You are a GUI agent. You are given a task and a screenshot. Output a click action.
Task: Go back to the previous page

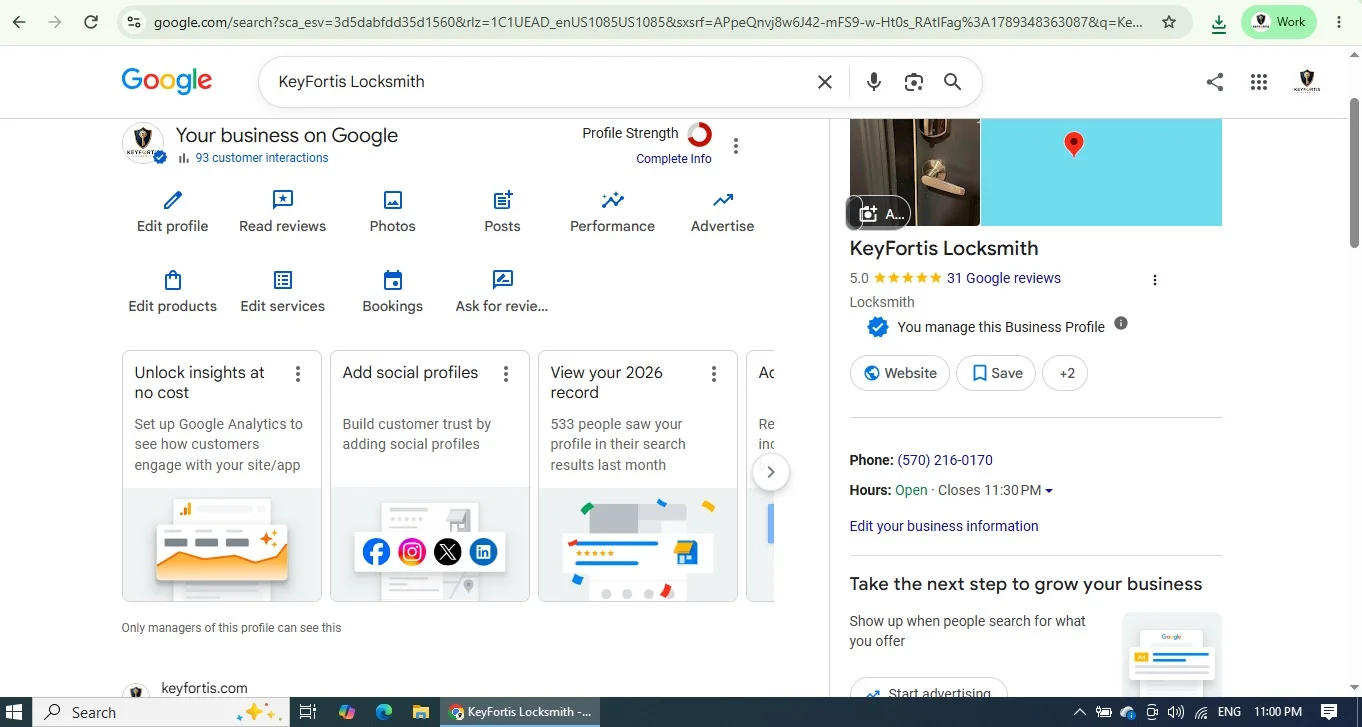pos(19,22)
